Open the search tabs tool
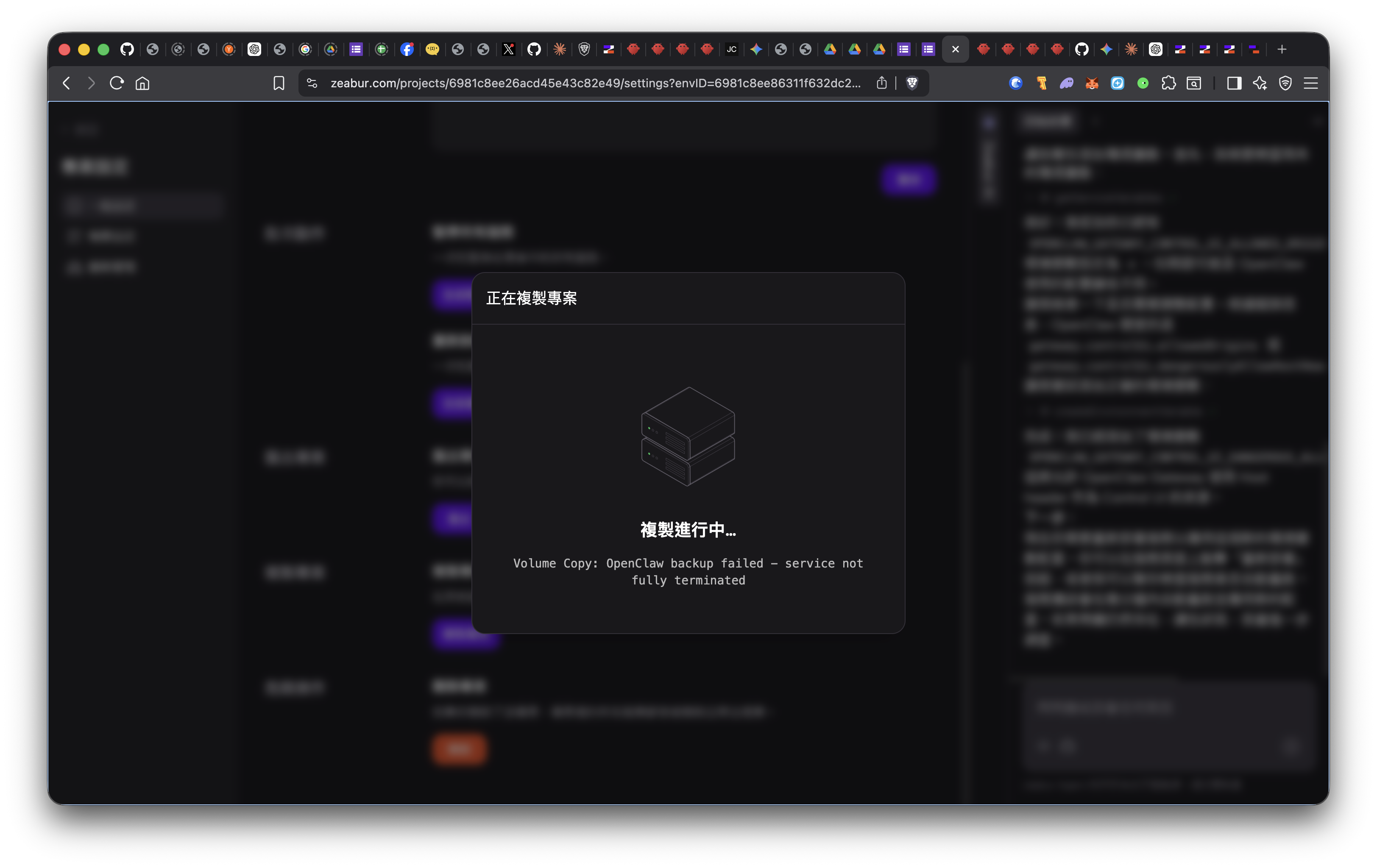 1195,83
